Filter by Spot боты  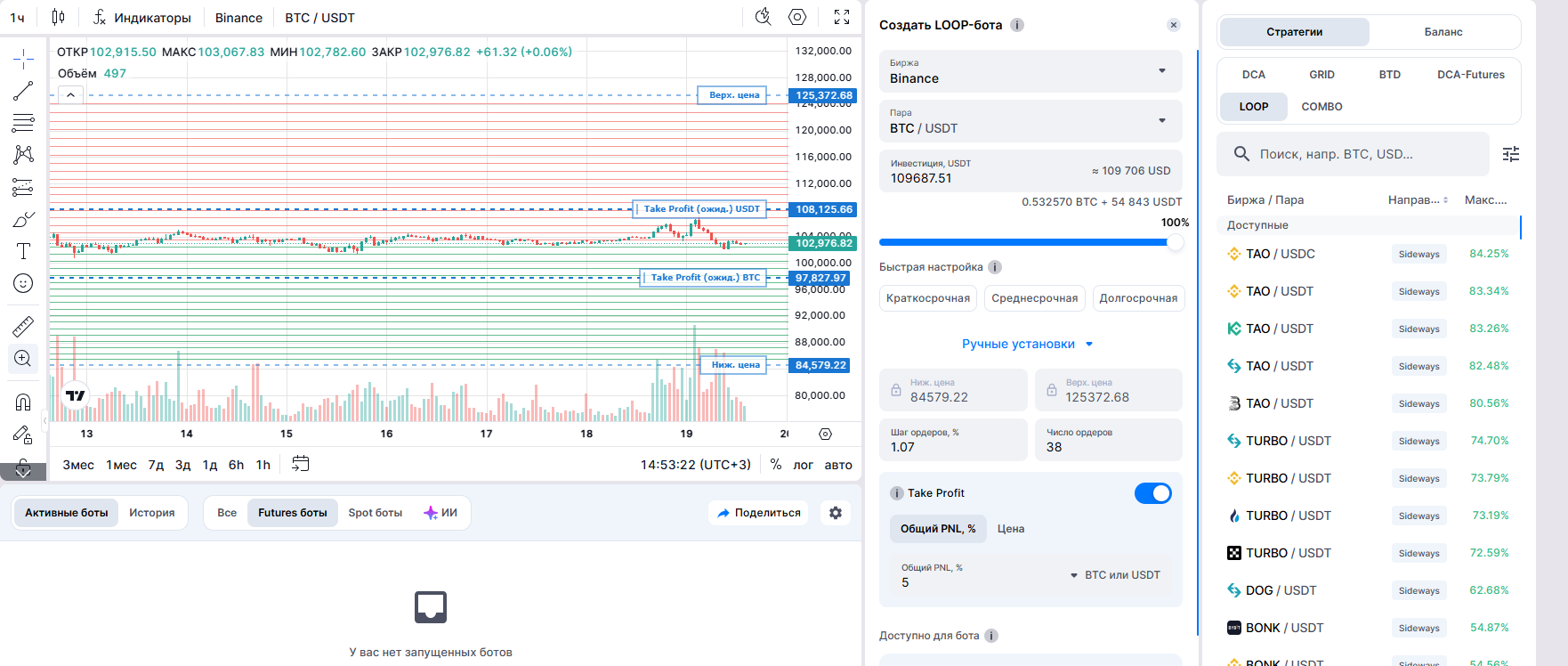376,513
